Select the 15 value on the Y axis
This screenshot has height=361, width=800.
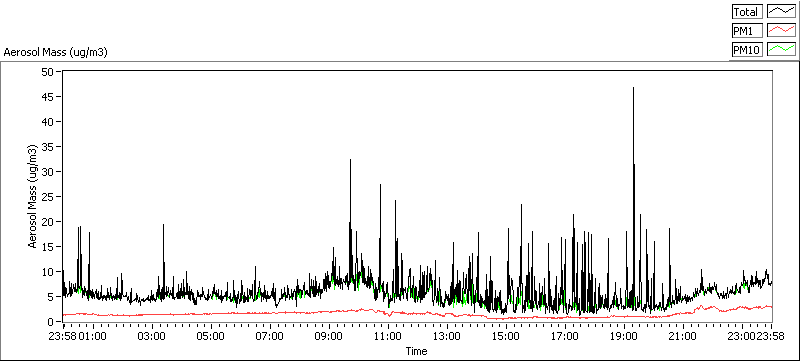(x=48, y=246)
